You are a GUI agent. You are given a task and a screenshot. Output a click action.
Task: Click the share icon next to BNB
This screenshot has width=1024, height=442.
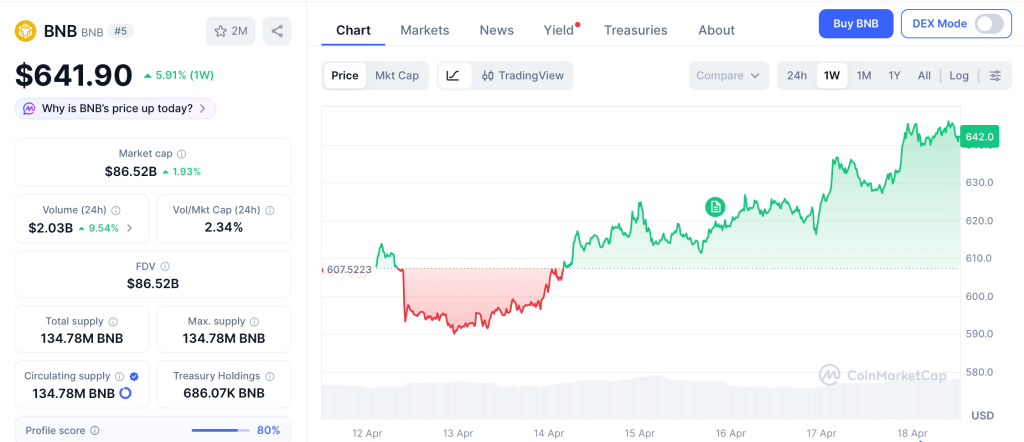[x=277, y=31]
